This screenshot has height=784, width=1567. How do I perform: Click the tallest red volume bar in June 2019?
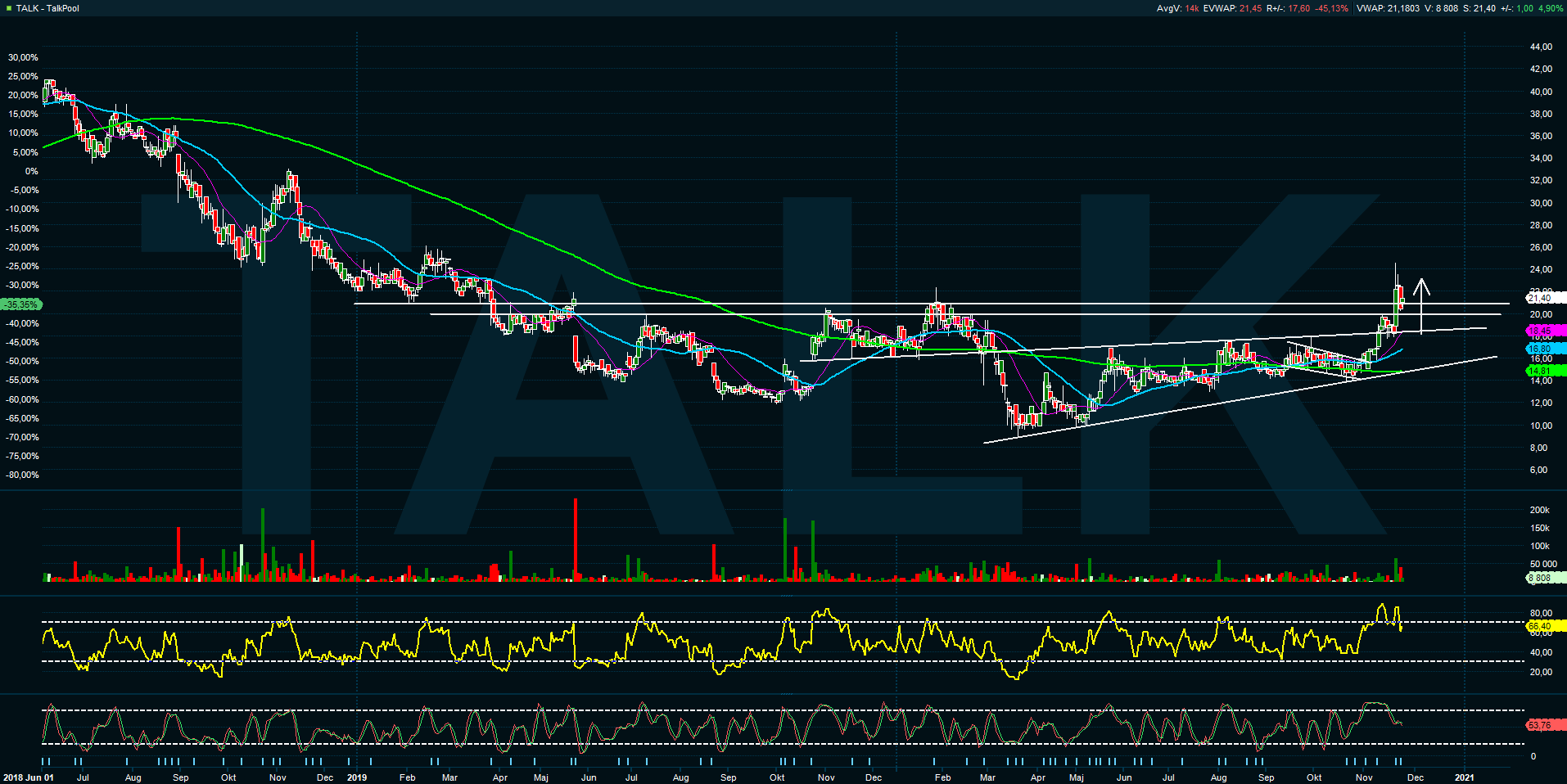tap(576, 540)
